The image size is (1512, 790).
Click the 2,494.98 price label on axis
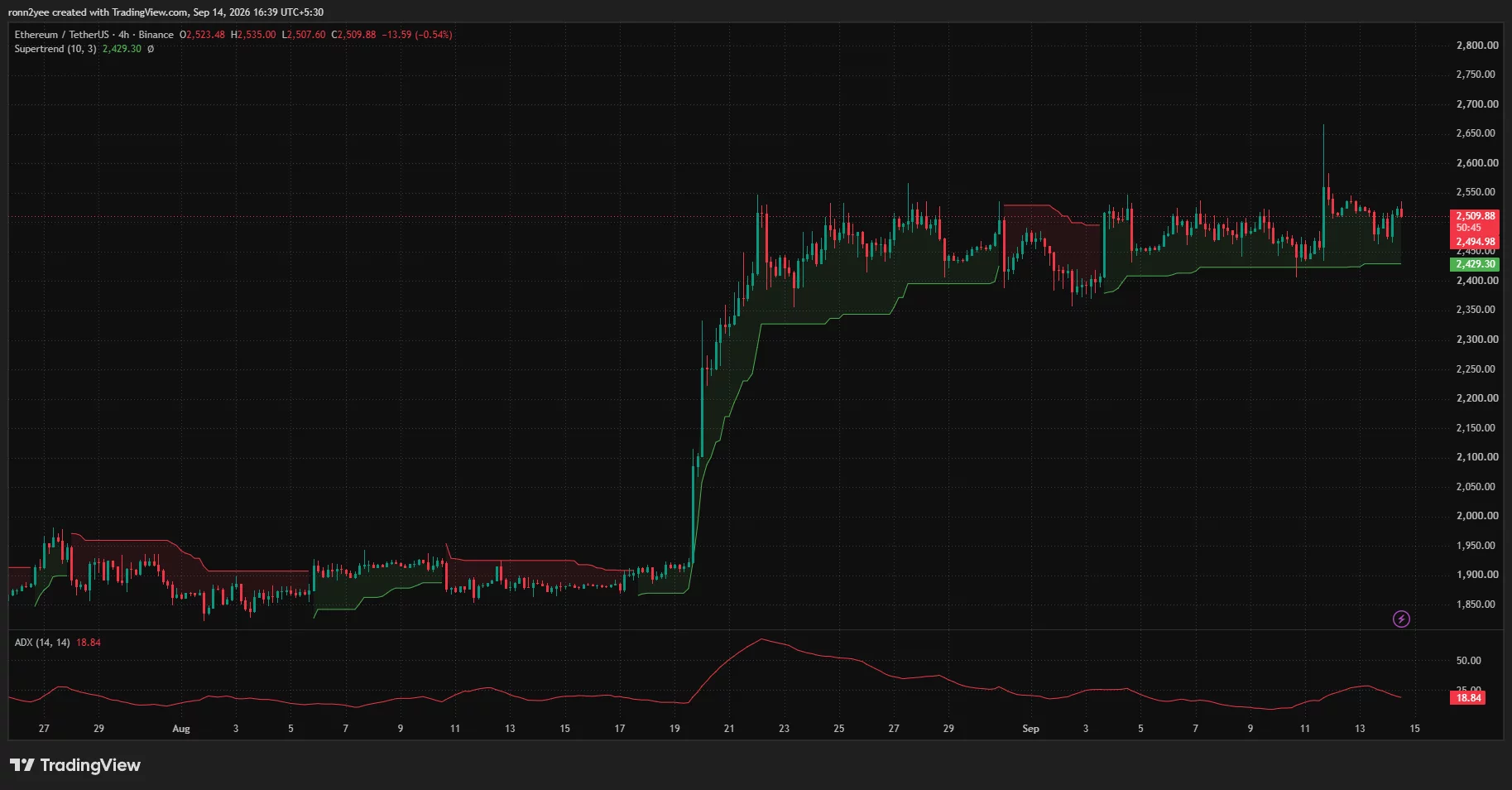(x=1476, y=242)
